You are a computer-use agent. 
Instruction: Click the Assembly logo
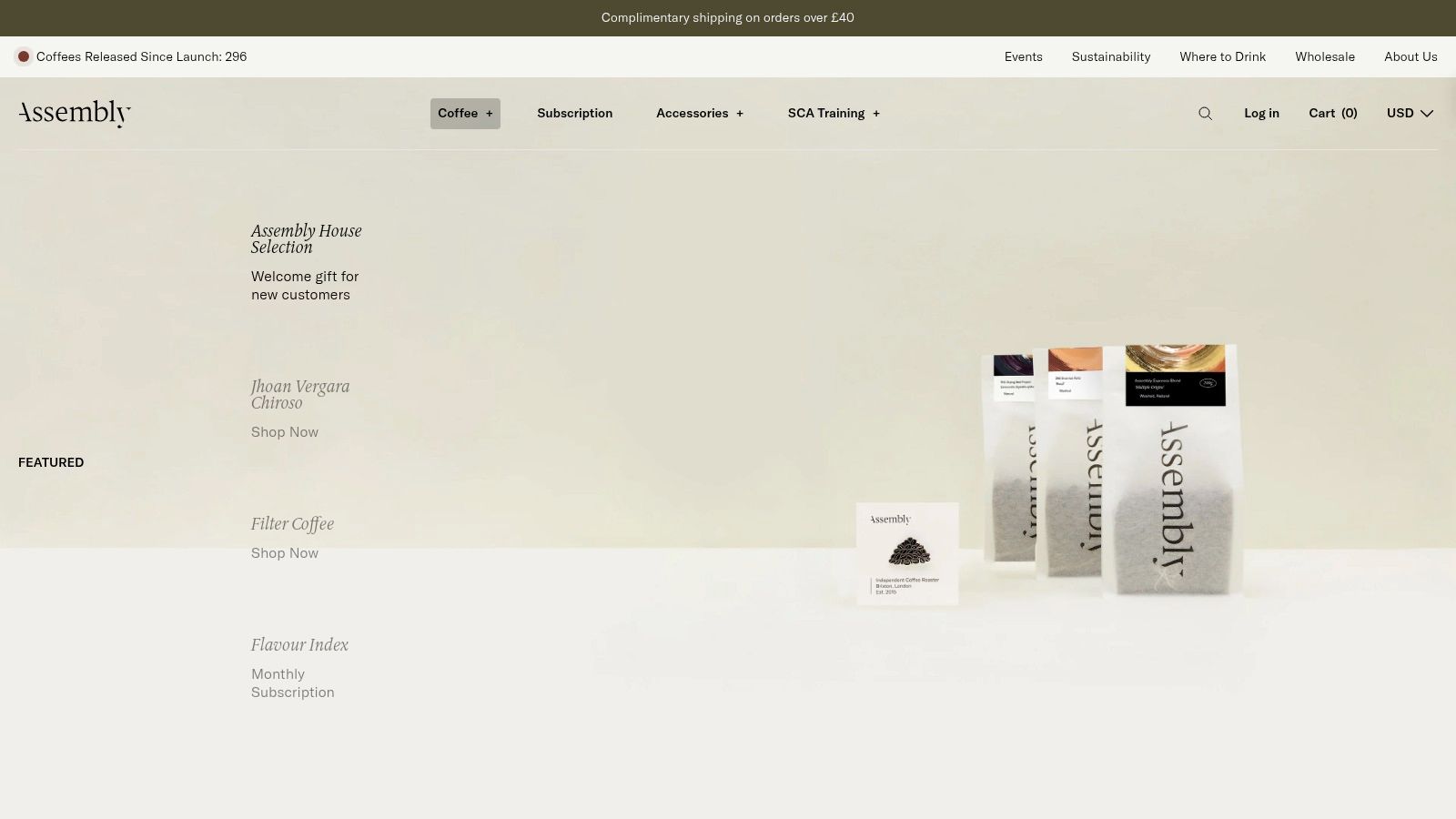coord(75,114)
